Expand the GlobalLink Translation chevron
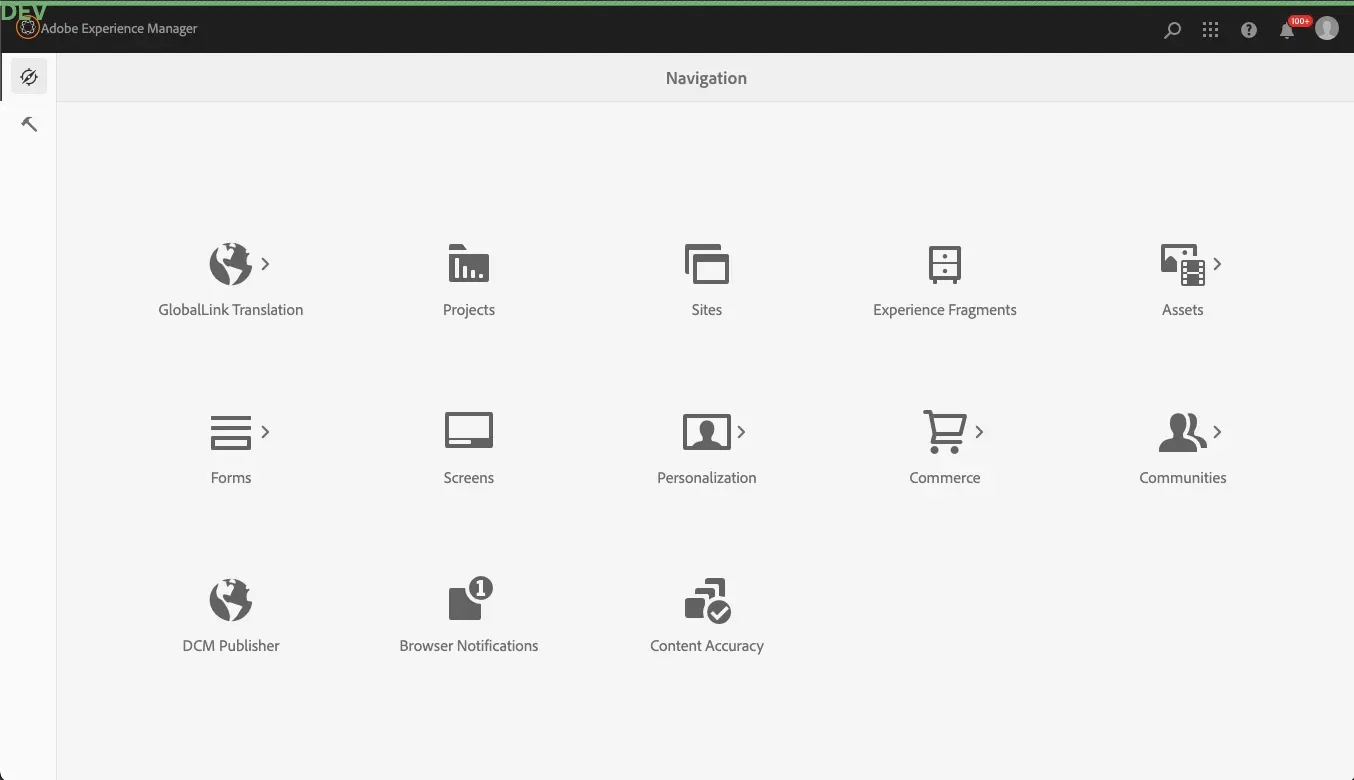This screenshot has width=1354, height=780. 265,264
